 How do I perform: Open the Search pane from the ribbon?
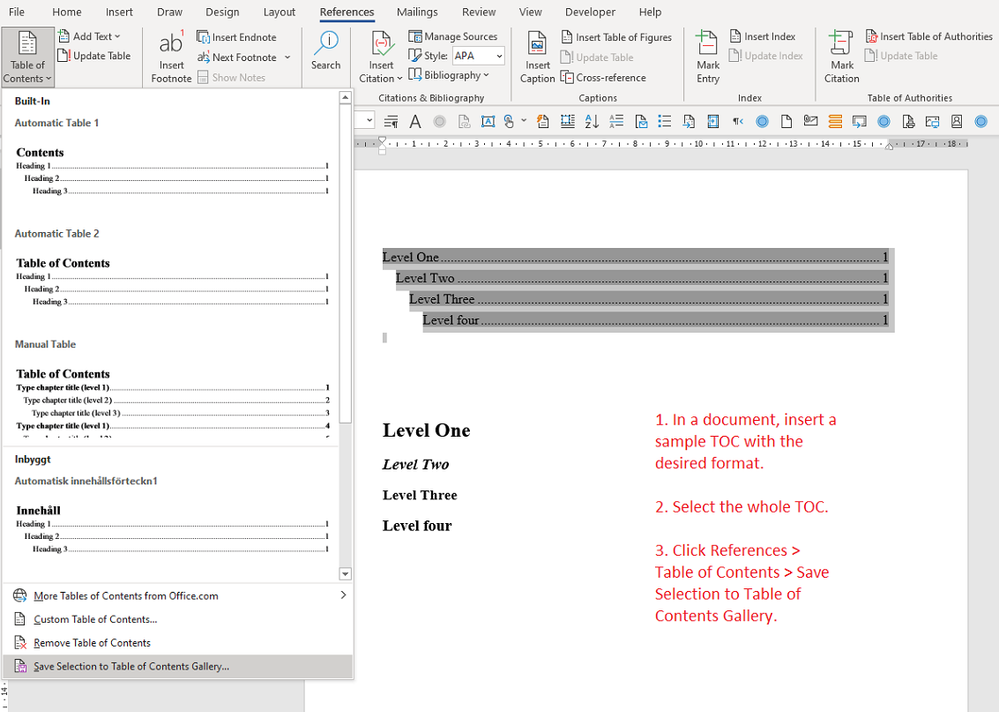click(326, 51)
